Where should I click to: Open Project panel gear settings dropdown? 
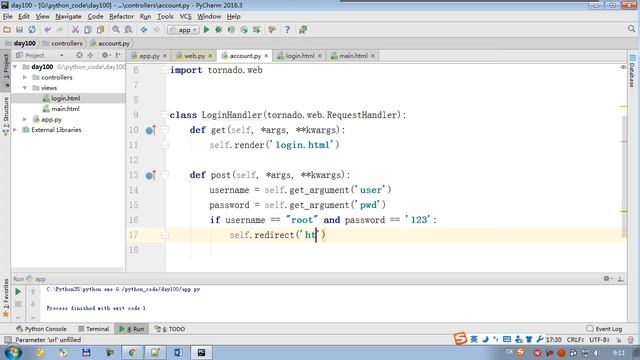coord(106,55)
